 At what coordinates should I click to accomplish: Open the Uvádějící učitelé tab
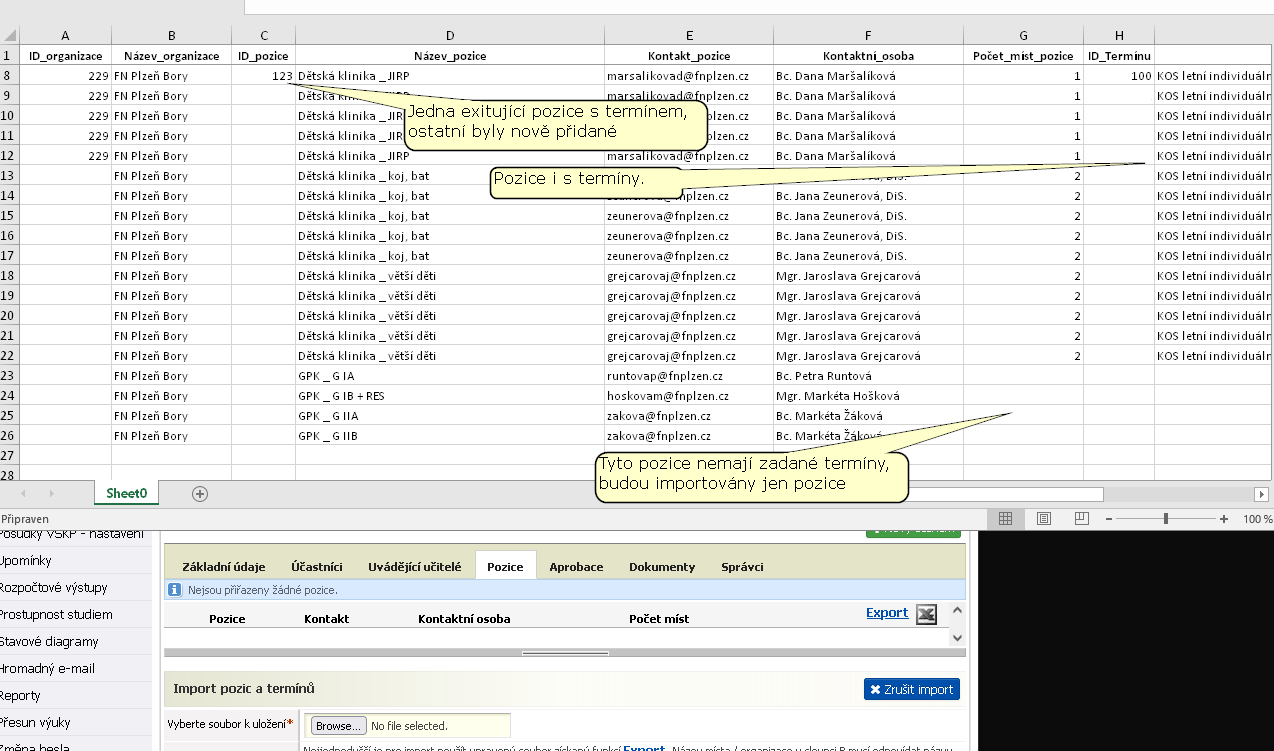tap(415, 566)
